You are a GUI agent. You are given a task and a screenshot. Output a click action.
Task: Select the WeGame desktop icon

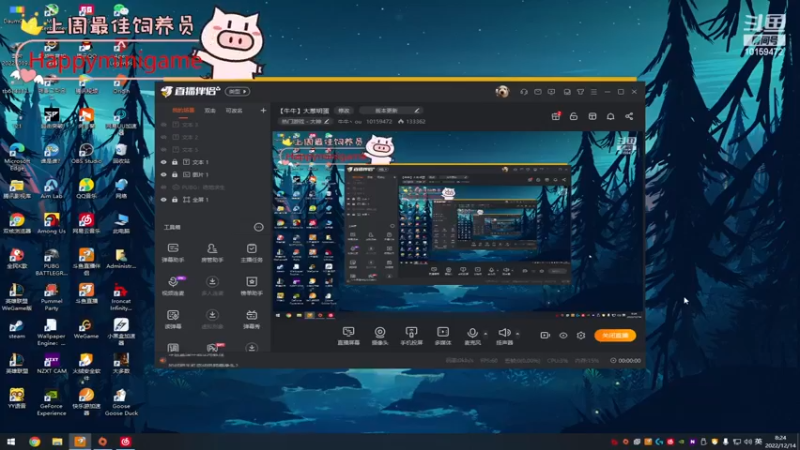point(86,329)
